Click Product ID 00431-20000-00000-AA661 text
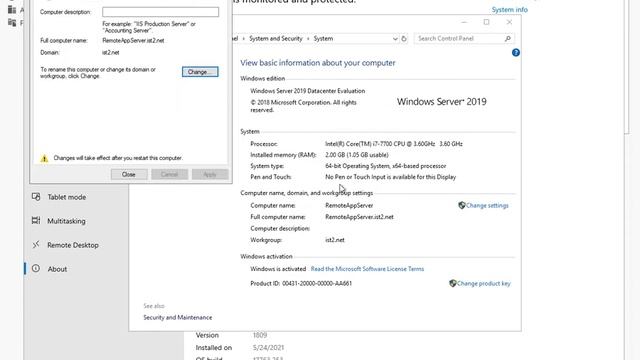 coord(301,283)
